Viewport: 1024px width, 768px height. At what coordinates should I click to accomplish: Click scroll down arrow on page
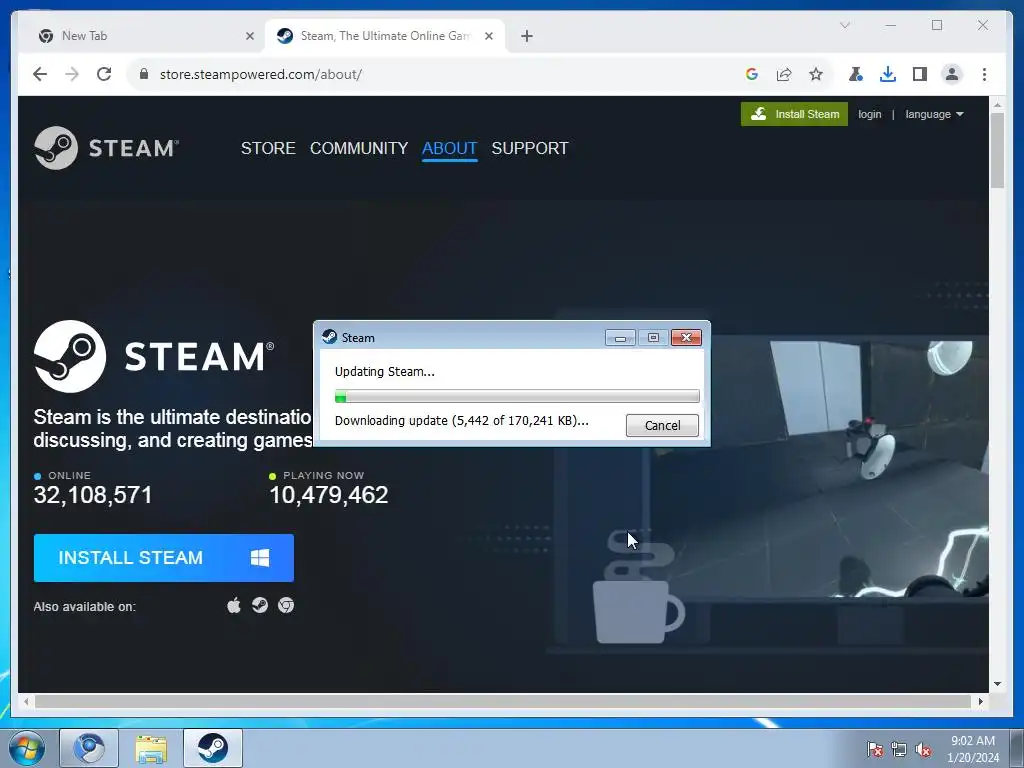click(997, 684)
